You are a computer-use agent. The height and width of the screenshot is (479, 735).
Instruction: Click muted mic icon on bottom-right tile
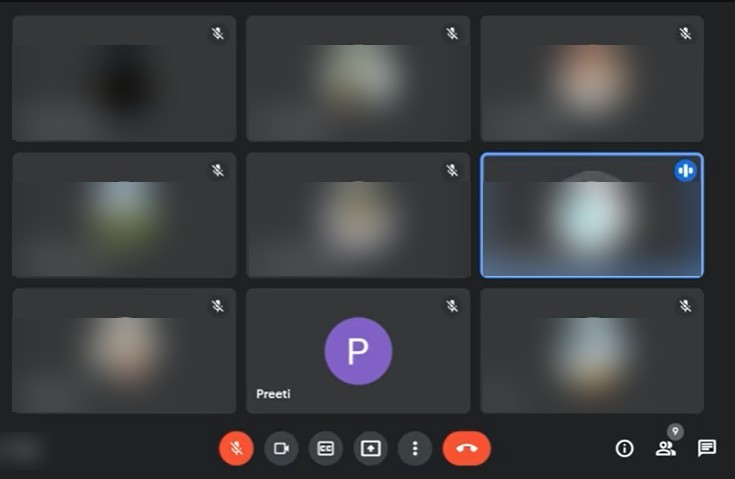(685, 306)
